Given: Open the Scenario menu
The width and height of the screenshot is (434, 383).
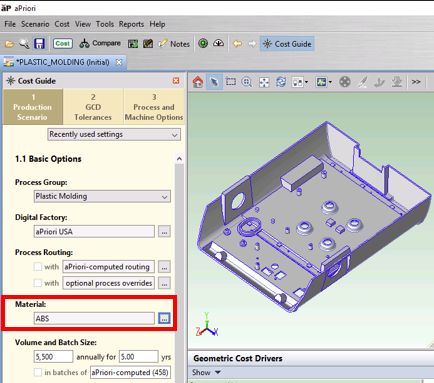Looking at the screenshot, I should click(x=35, y=24).
